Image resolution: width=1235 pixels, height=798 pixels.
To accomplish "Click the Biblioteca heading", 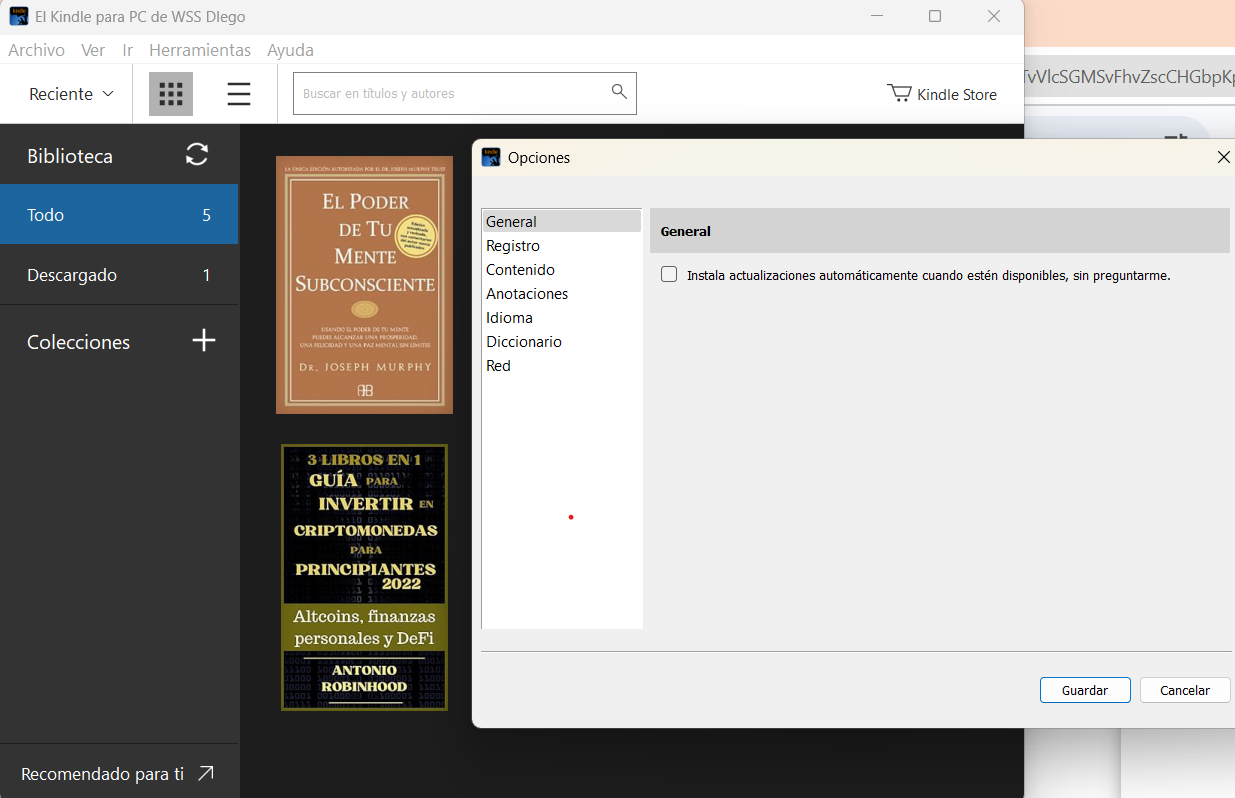I will (70, 156).
